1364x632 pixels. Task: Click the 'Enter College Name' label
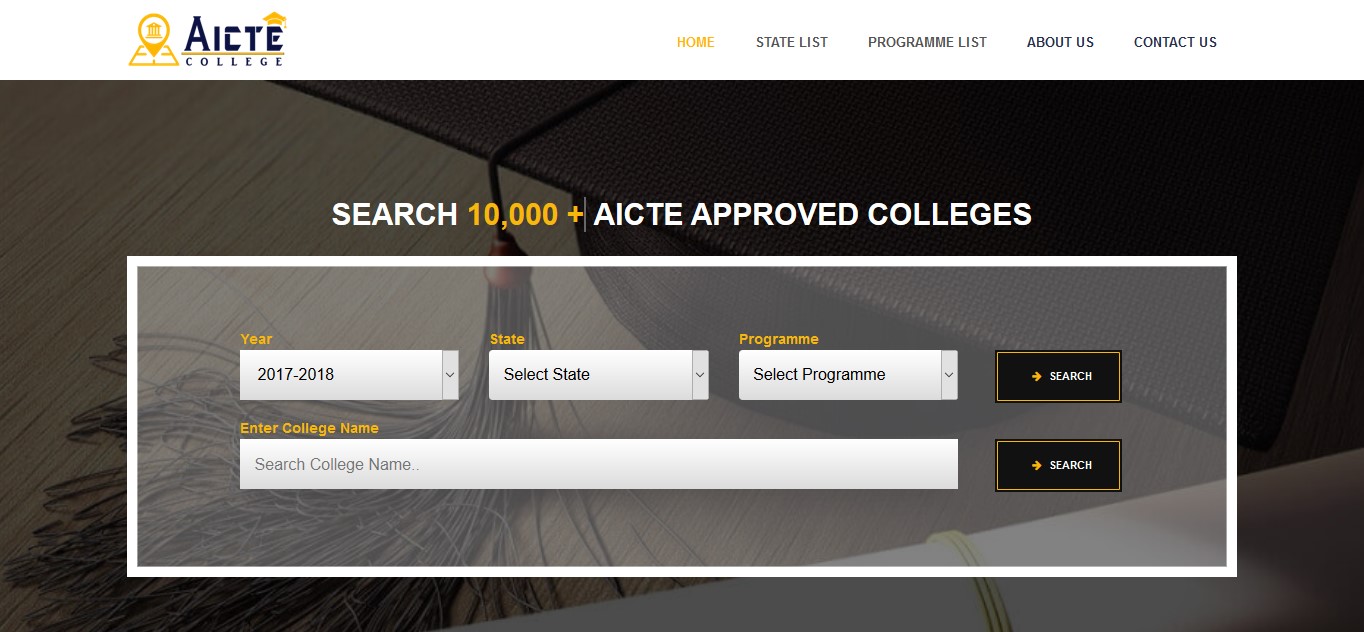pyautogui.click(x=309, y=428)
